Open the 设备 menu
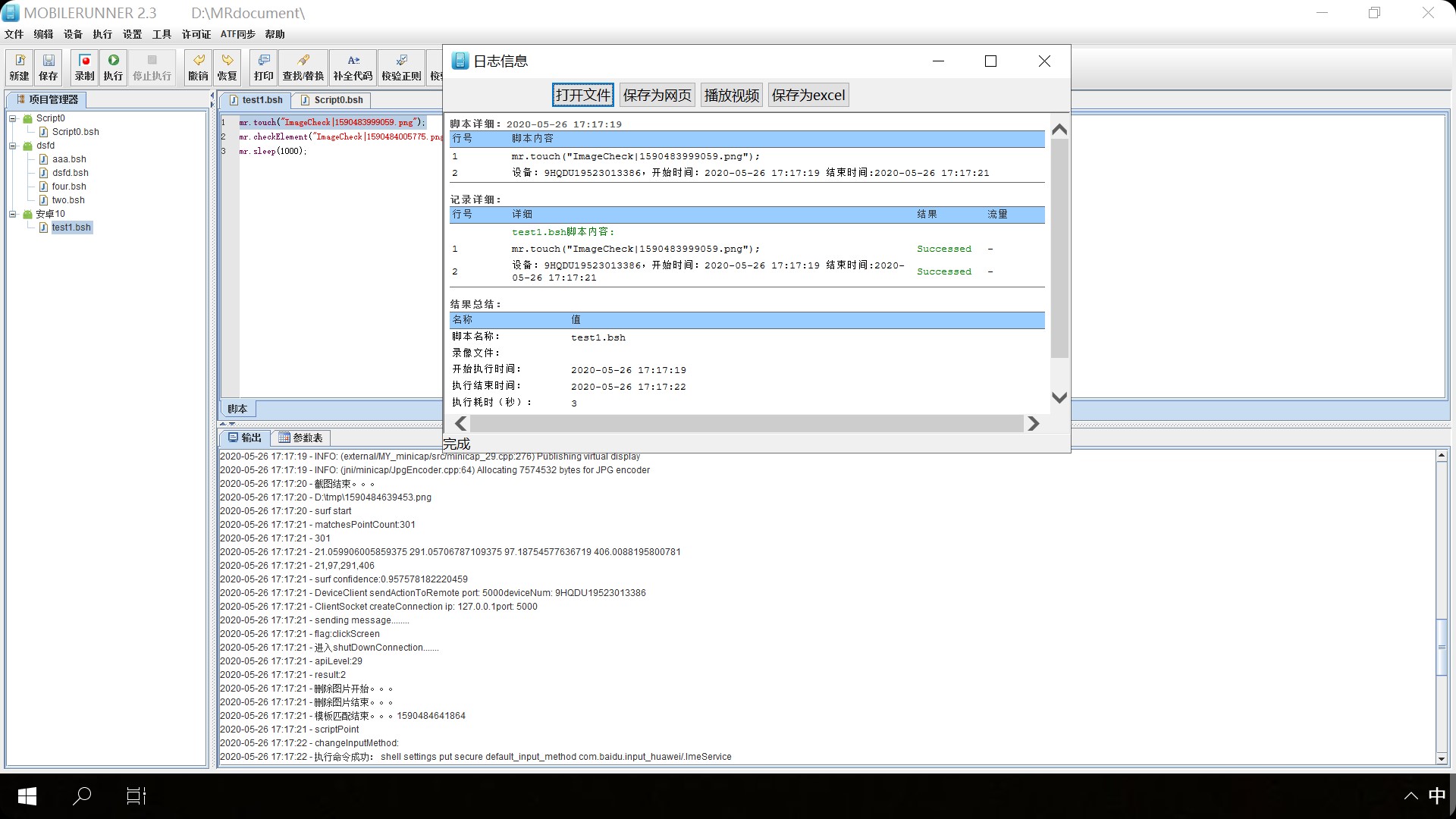Image resolution: width=1456 pixels, height=819 pixels. click(x=73, y=34)
